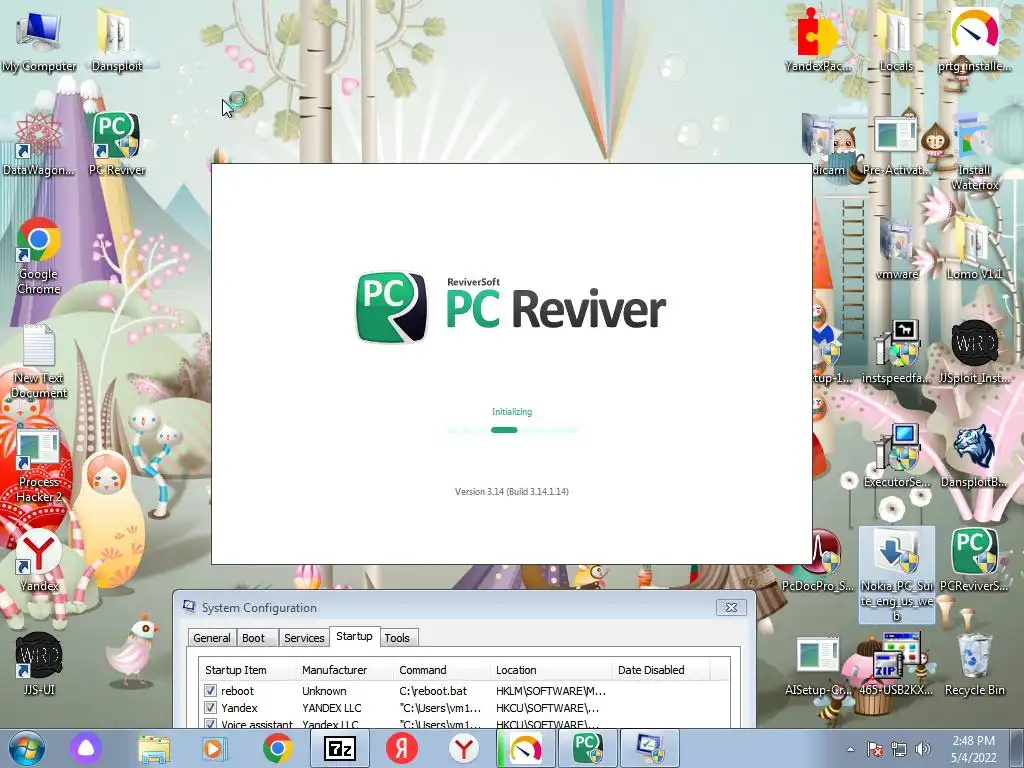Open red Yandex search taskbar icon

coord(402,748)
